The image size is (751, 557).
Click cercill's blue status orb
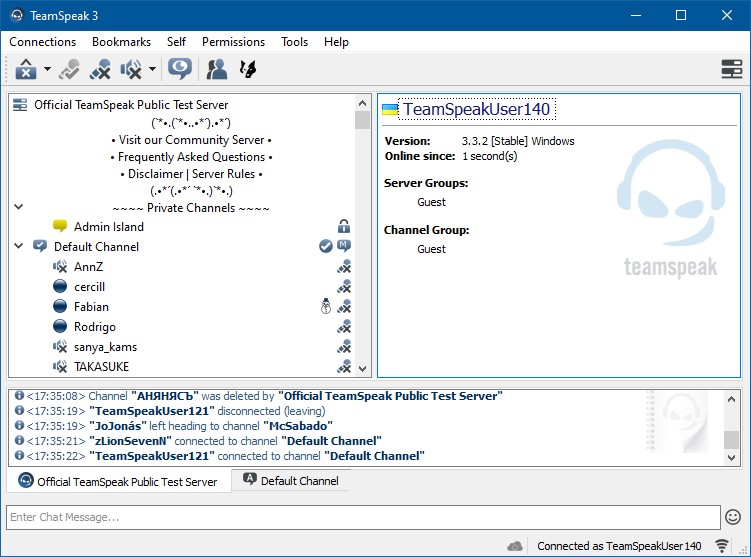tap(60, 286)
